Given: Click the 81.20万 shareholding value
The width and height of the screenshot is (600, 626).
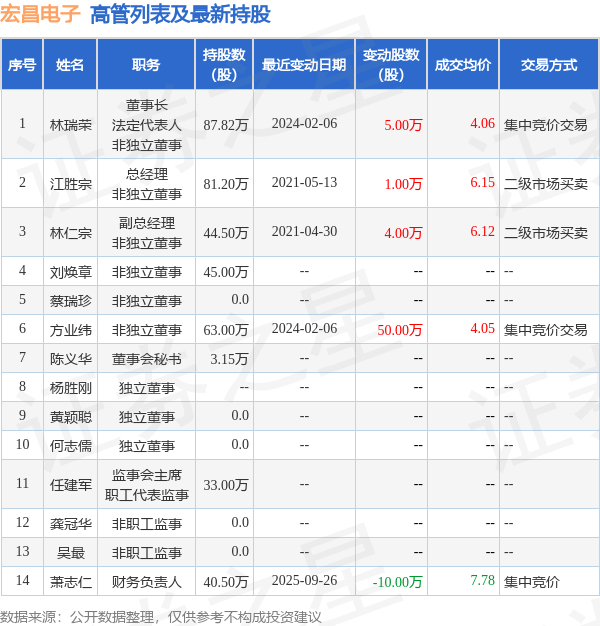Looking at the screenshot, I should [226, 184].
